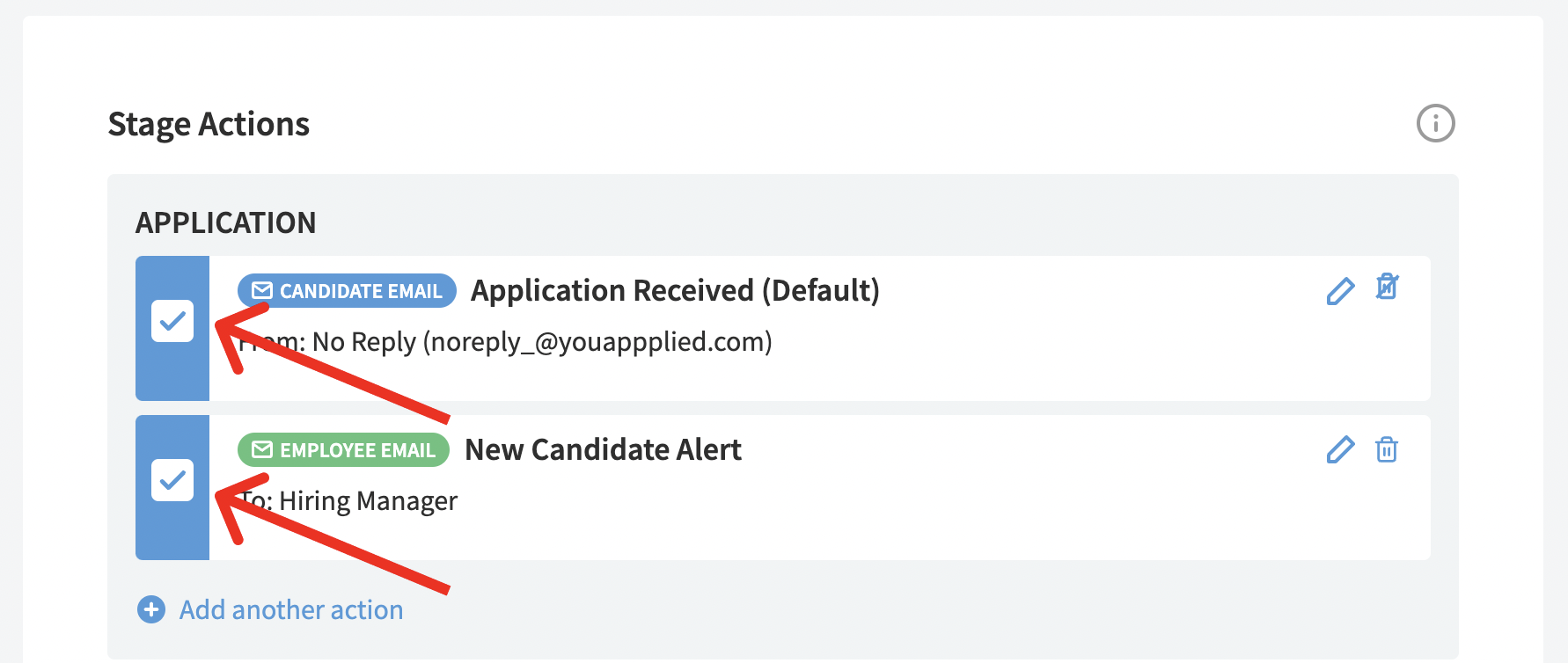Screen dimensions: 1568x663
Task: Click the Stage Actions heading
Action: point(209,124)
